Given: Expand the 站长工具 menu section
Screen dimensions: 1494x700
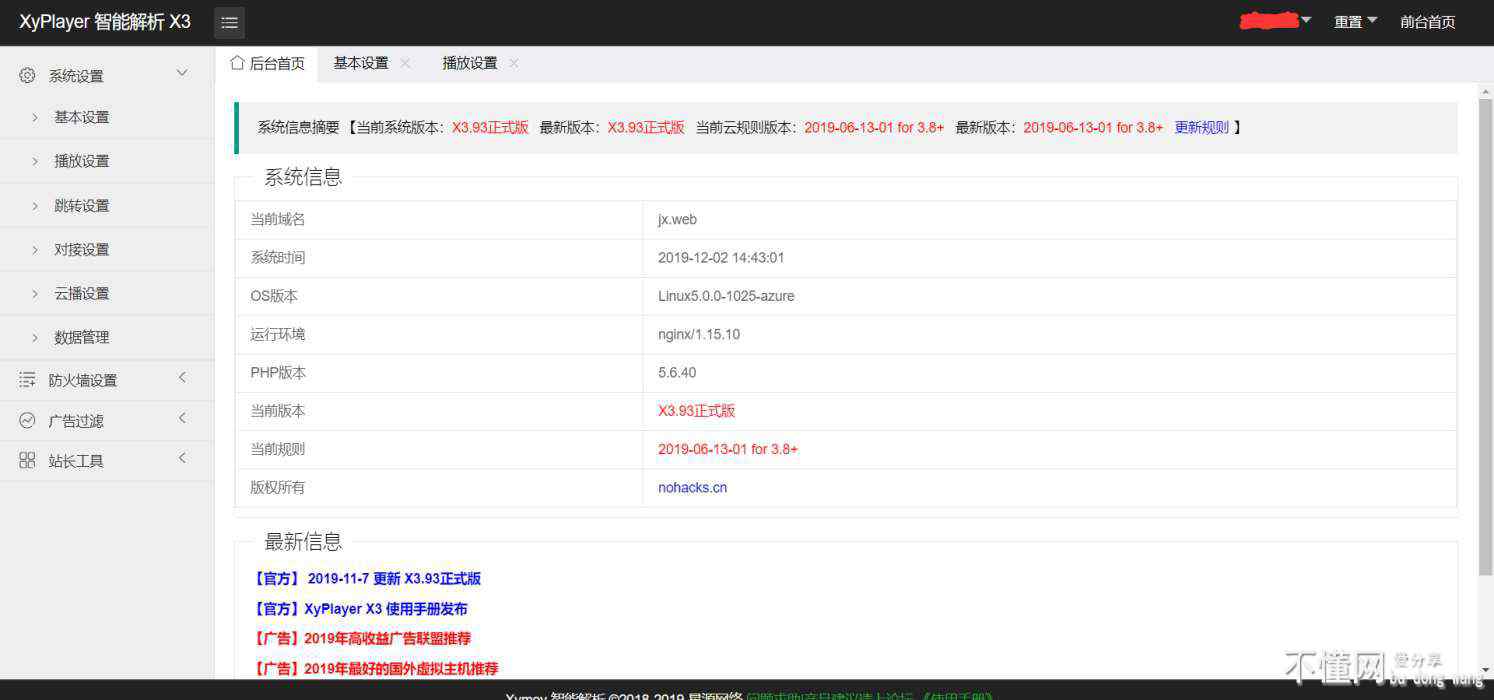Looking at the screenshot, I should point(182,459).
